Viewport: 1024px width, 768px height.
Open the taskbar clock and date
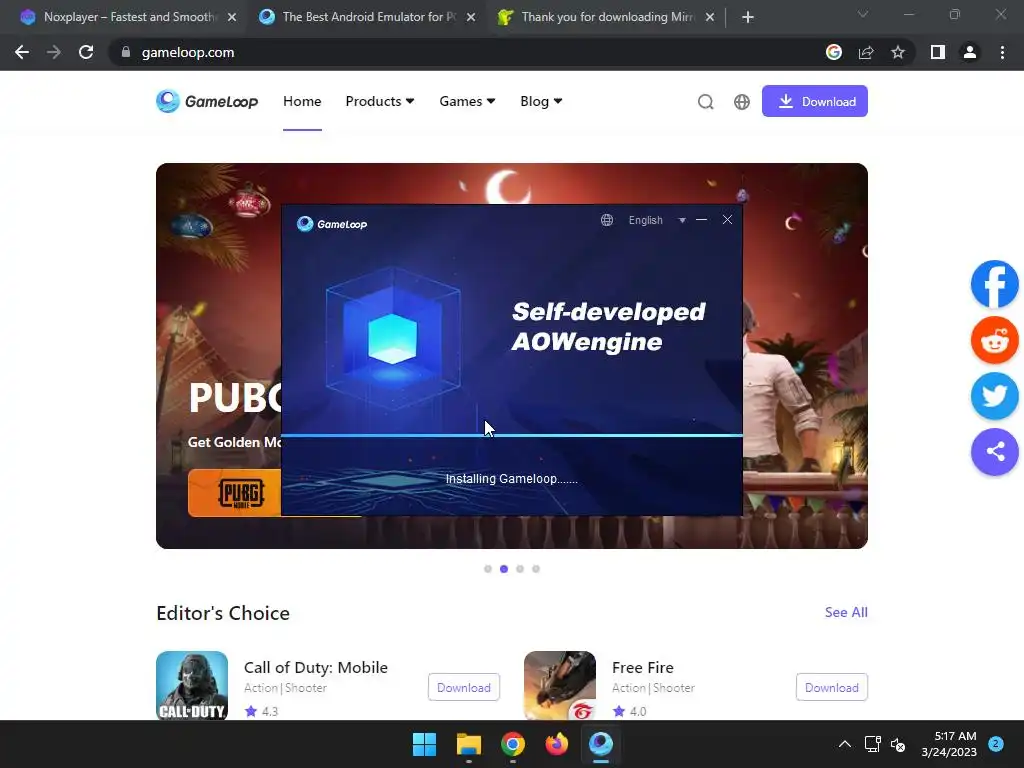point(949,744)
